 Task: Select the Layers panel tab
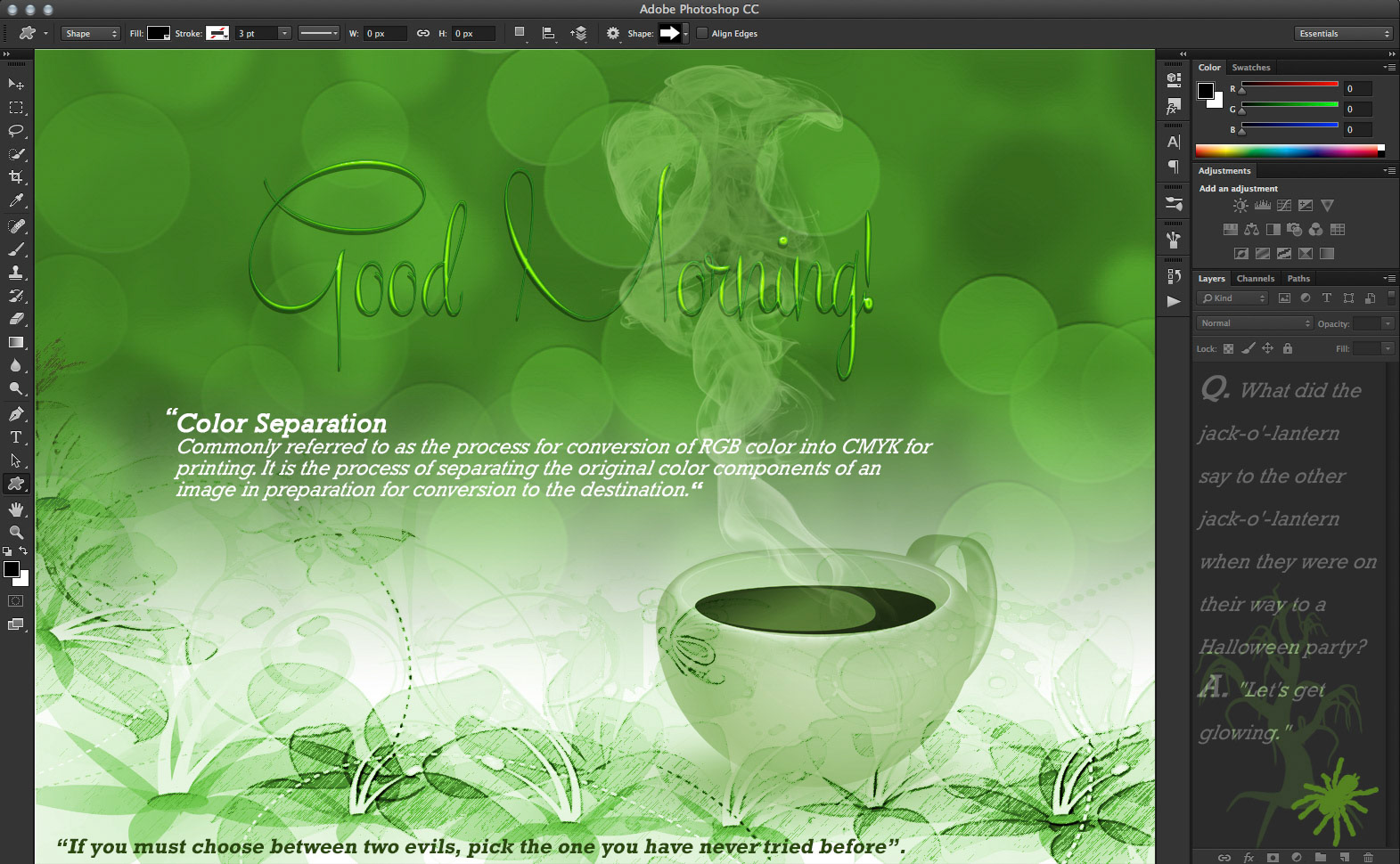(1211, 279)
